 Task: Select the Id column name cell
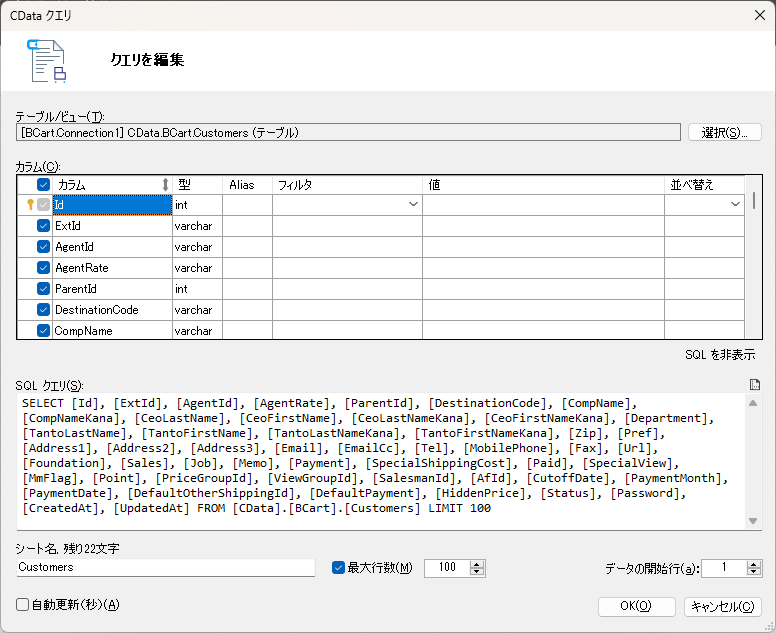pyautogui.click(x=112, y=204)
